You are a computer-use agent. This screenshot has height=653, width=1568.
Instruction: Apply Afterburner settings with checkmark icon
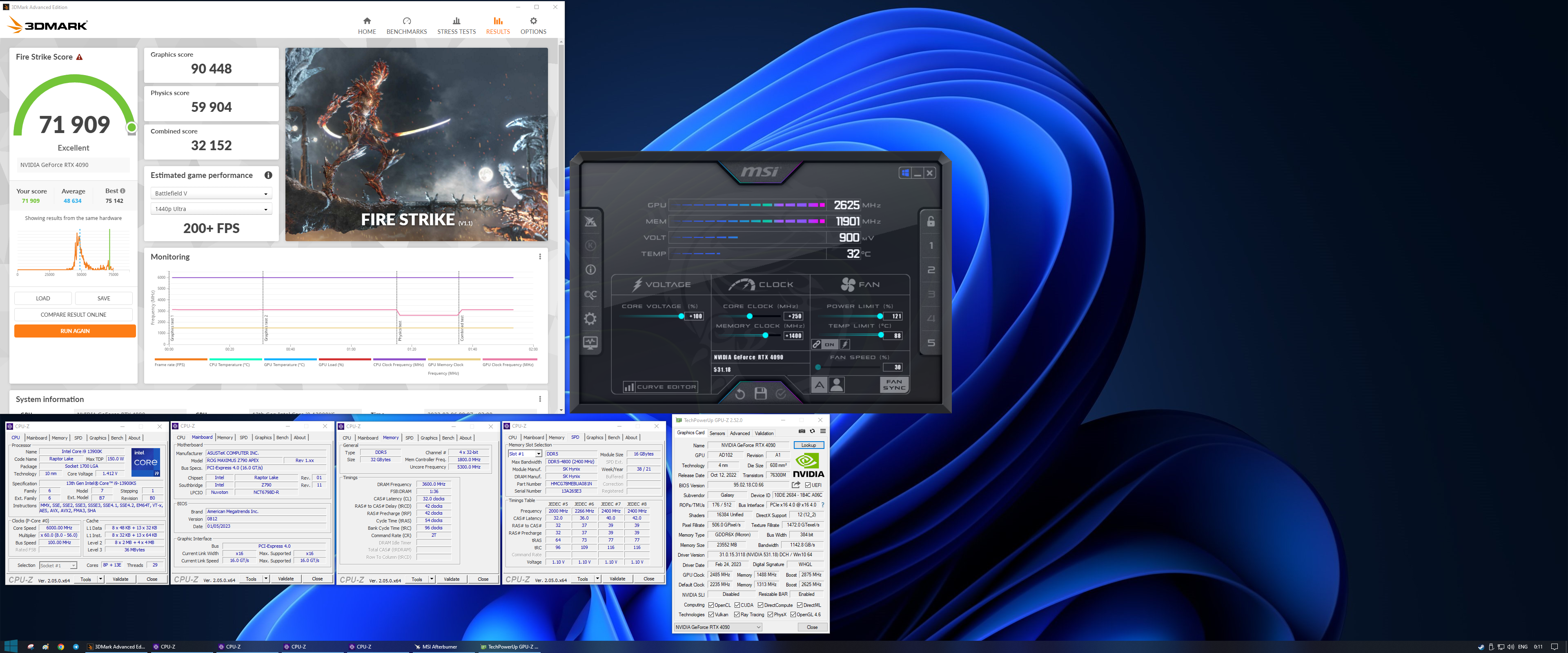pyautogui.click(x=781, y=394)
